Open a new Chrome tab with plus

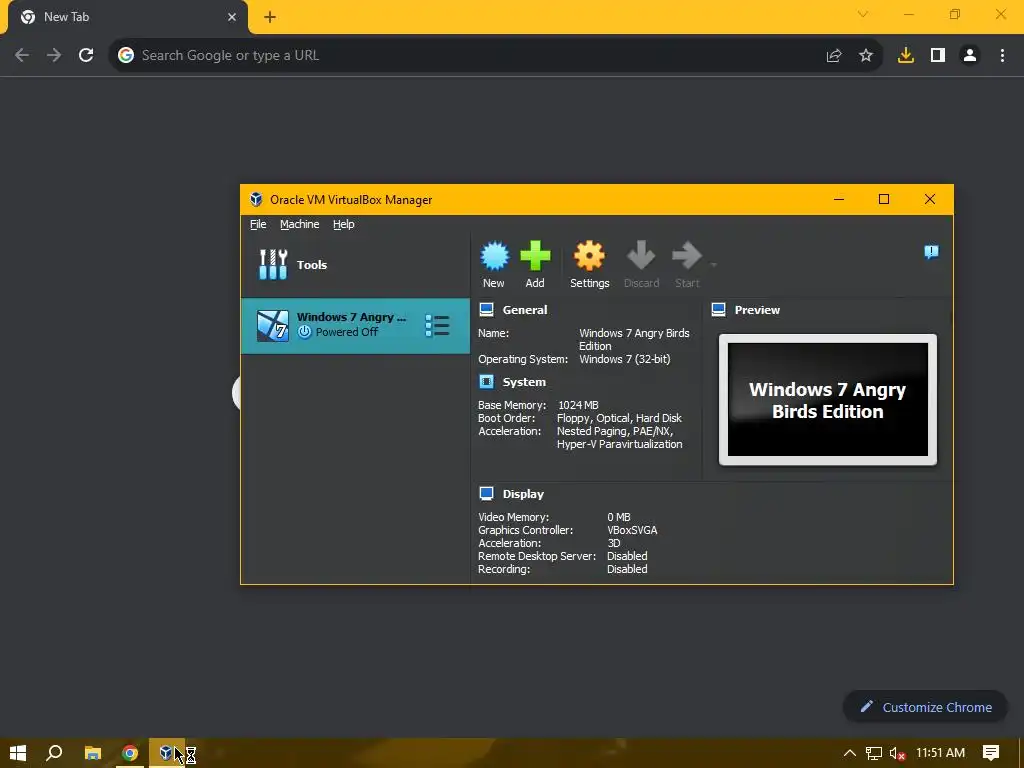tap(270, 17)
